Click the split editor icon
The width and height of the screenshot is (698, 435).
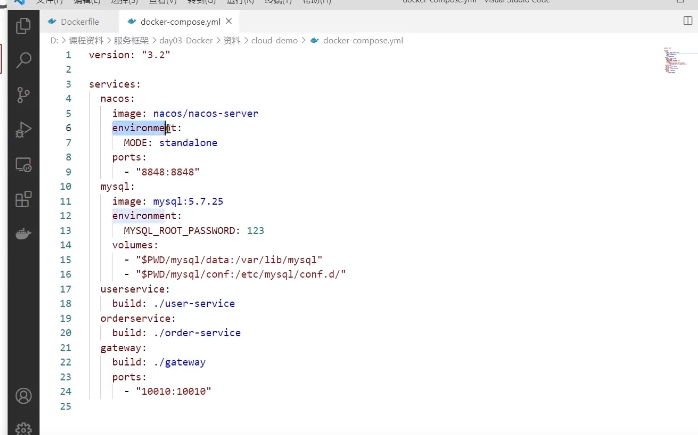pyautogui.click(x=687, y=21)
